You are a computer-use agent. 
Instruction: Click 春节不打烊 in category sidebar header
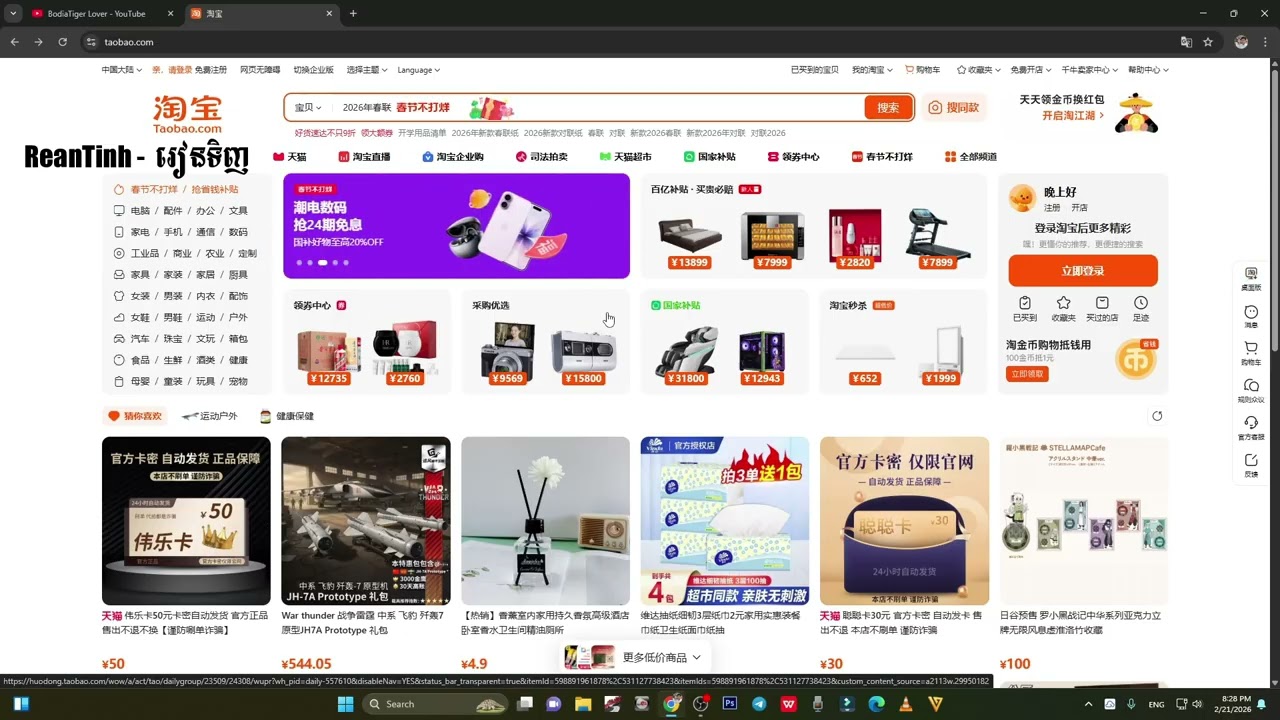154,189
